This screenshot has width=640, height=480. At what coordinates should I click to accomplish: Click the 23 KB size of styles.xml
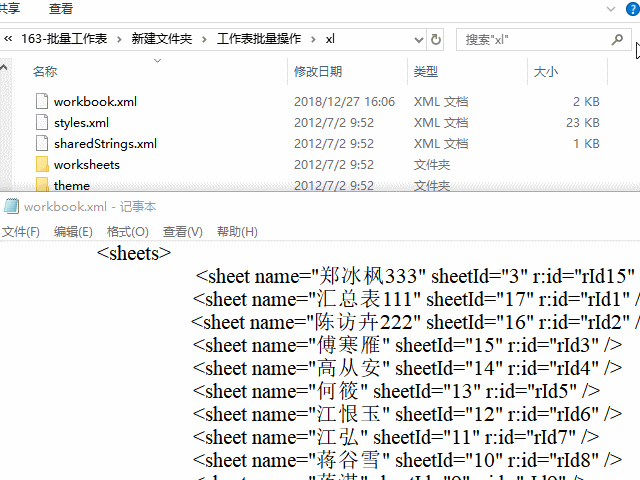click(582, 123)
